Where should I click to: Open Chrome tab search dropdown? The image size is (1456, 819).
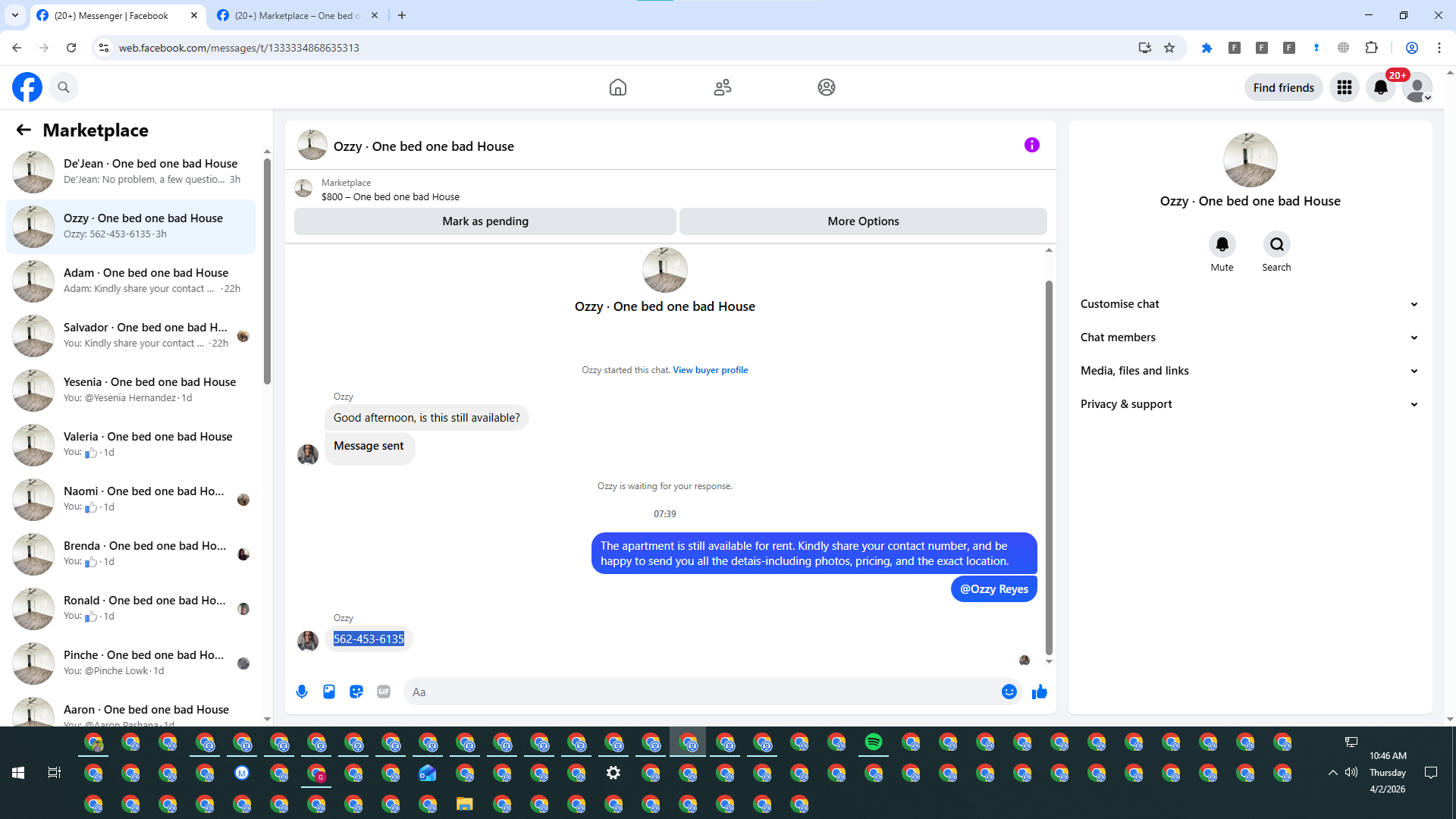click(x=15, y=15)
